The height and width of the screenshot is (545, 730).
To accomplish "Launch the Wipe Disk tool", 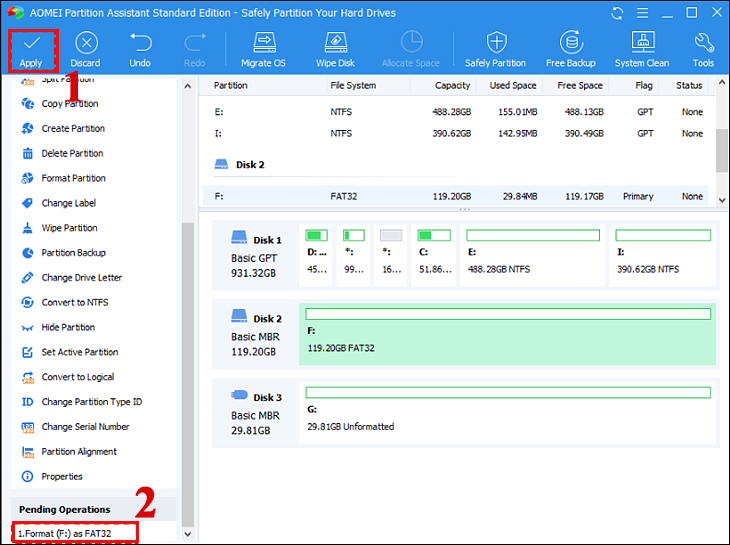I will click(335, 50).
